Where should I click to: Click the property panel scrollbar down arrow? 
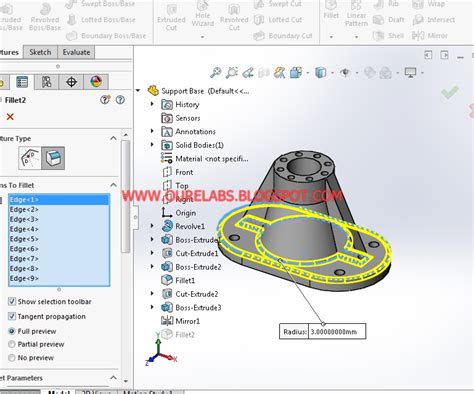[126, 381]
